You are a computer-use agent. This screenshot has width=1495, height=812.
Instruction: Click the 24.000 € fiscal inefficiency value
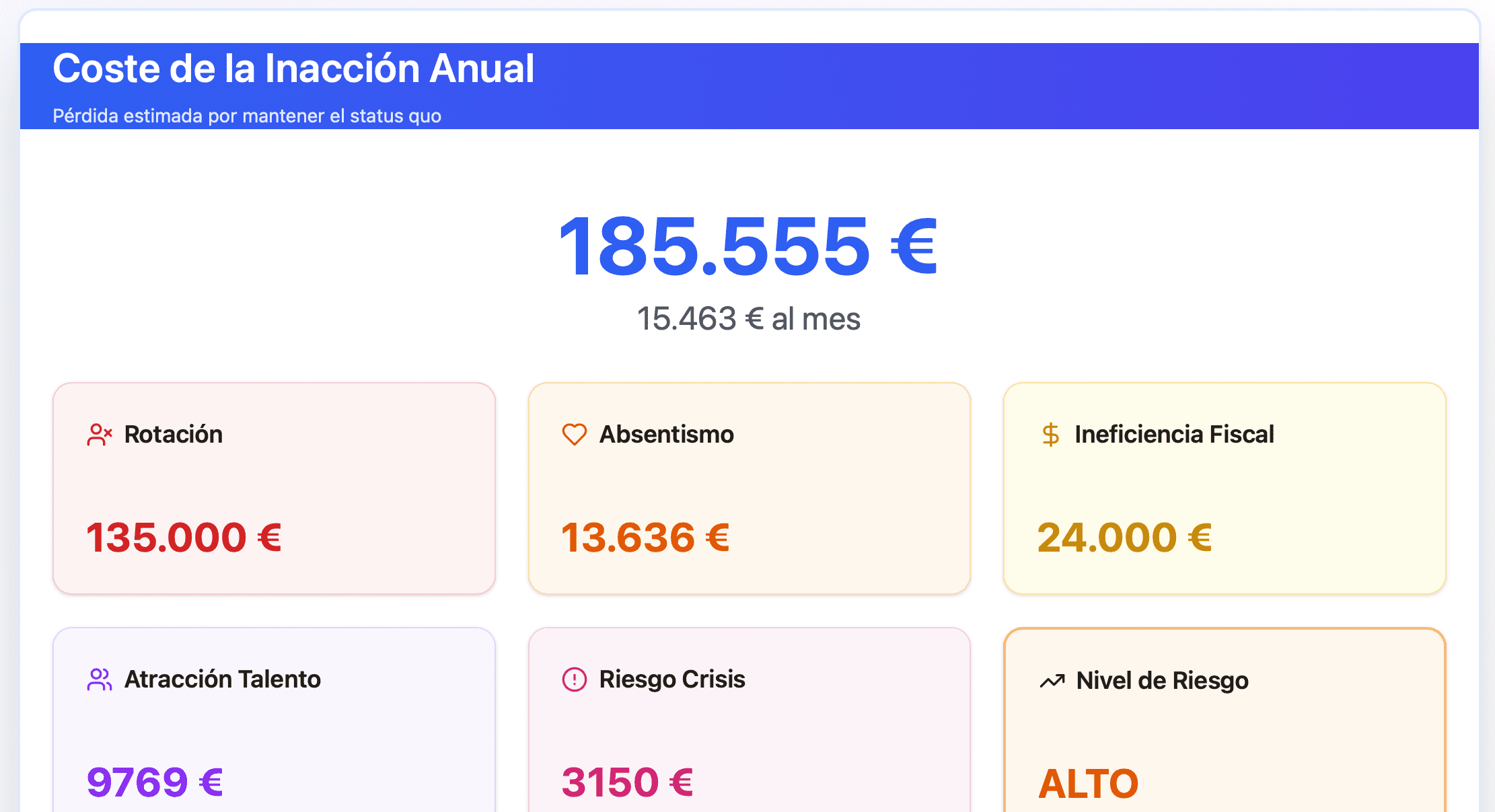pyautogui.click(x=1124, y=538)
